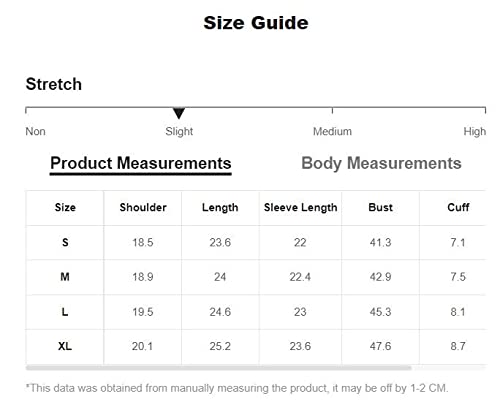Click the Size Guide title
Viewport: 500px width, 410px height.
click(256, 23)
